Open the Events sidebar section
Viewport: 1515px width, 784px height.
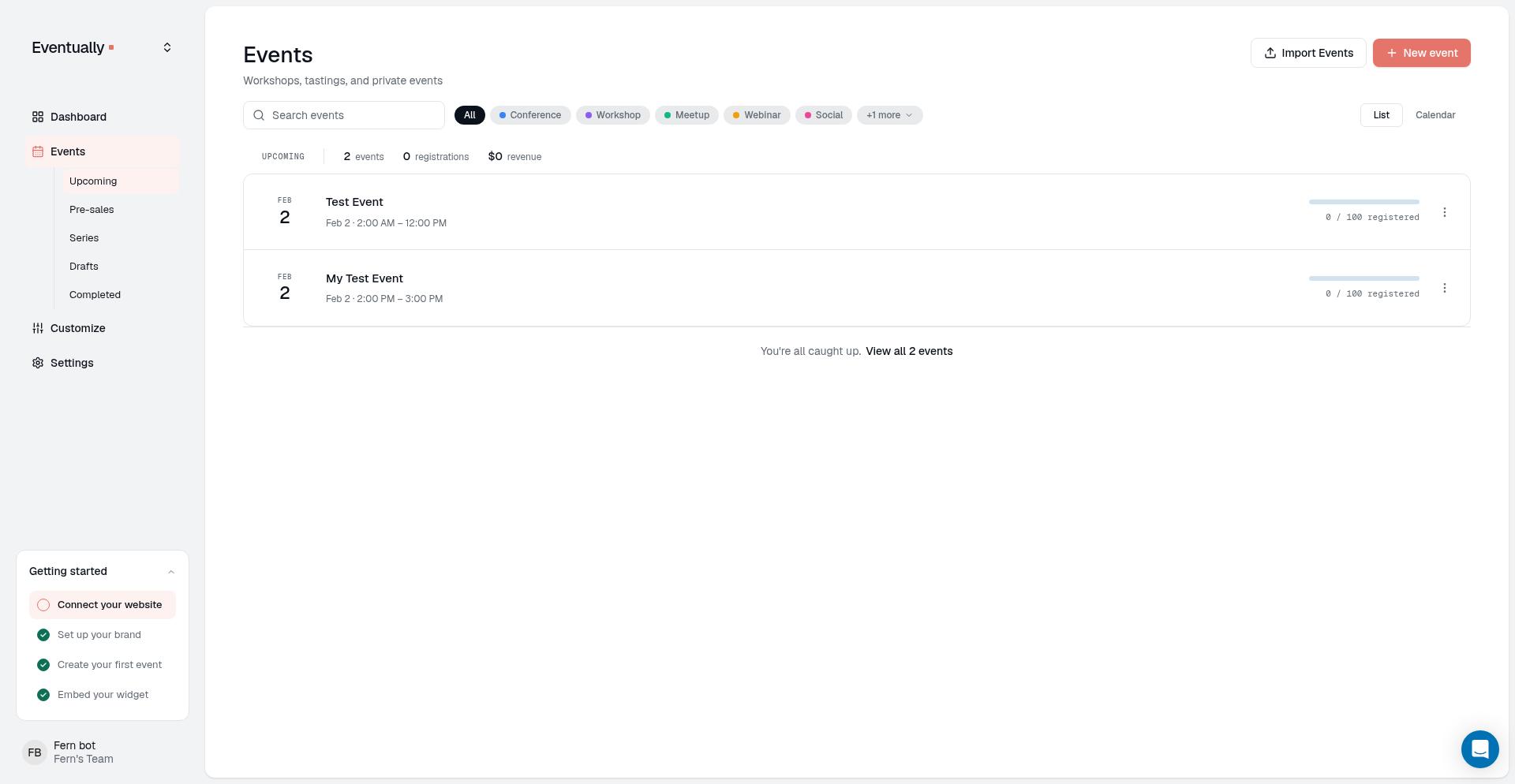(103, 151)
